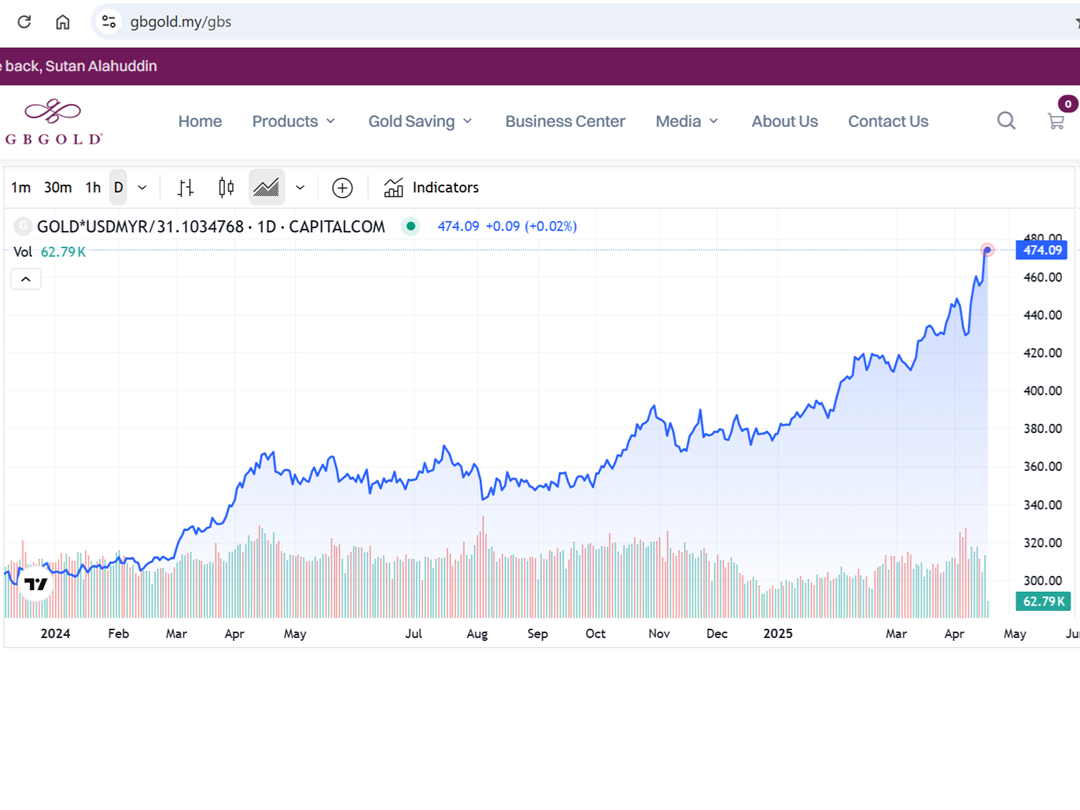This screenshot has width=1080, height=810.
Task: Select the bars chart style icon
Action: 185,188
